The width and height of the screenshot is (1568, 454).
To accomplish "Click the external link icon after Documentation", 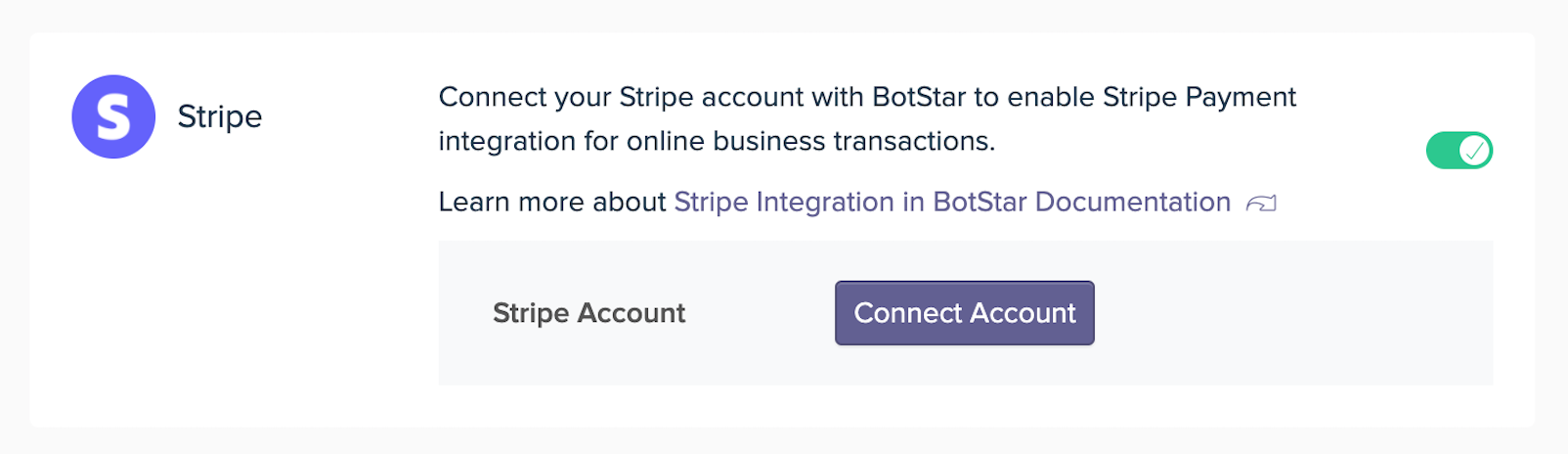I will coord(1261,204).
